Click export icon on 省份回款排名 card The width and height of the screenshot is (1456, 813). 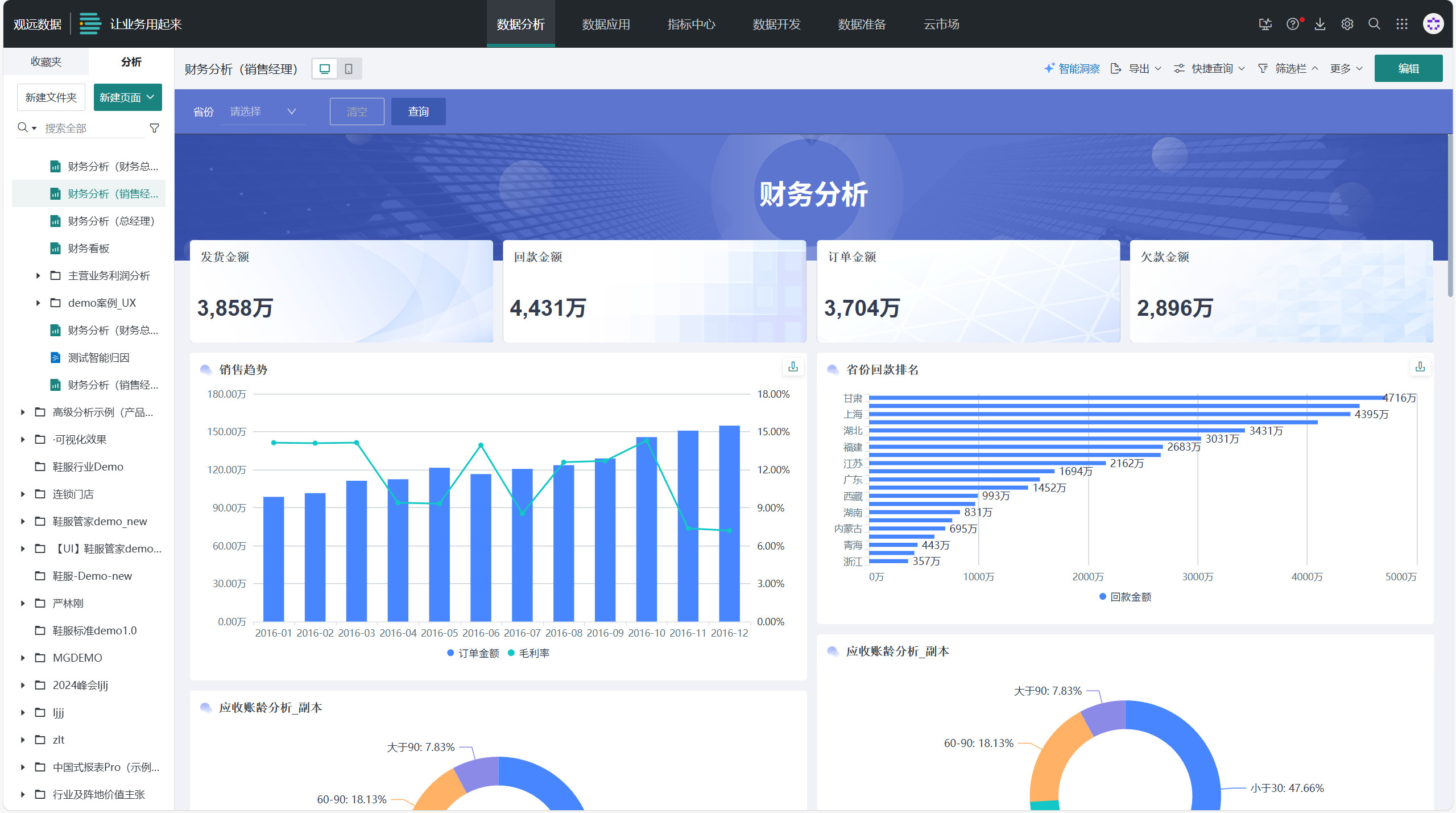(1420, 367)
